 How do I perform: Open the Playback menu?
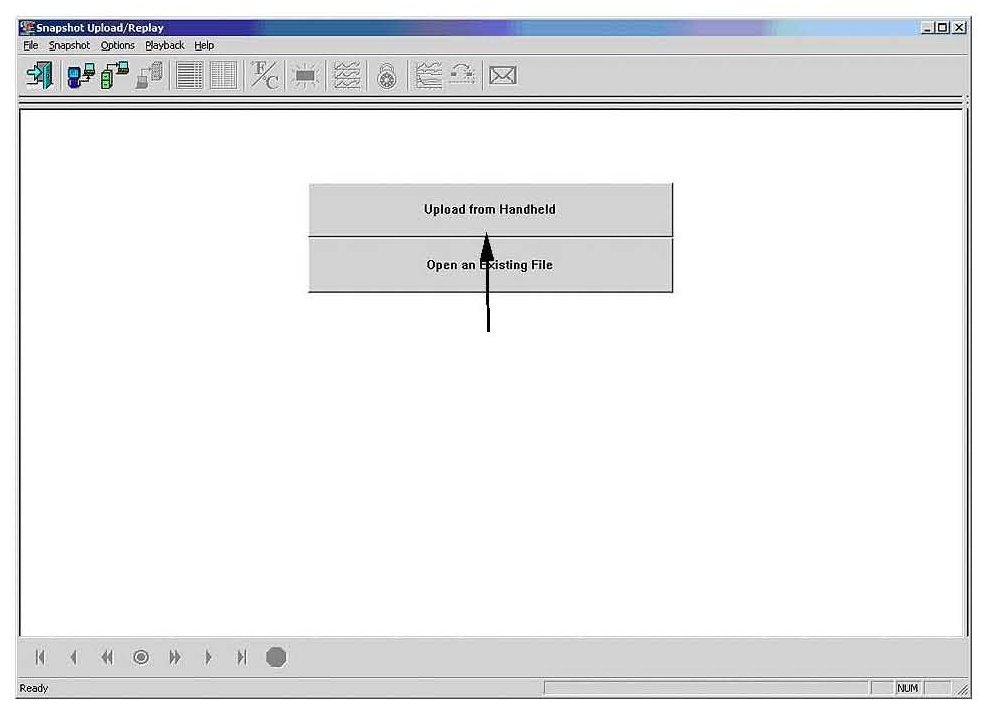pyautogui.click(x=165, y=46)
